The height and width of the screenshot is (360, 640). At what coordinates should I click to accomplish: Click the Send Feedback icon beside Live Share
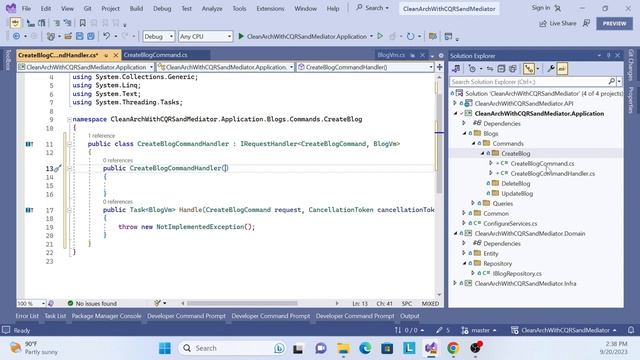(x=587, y=23)
